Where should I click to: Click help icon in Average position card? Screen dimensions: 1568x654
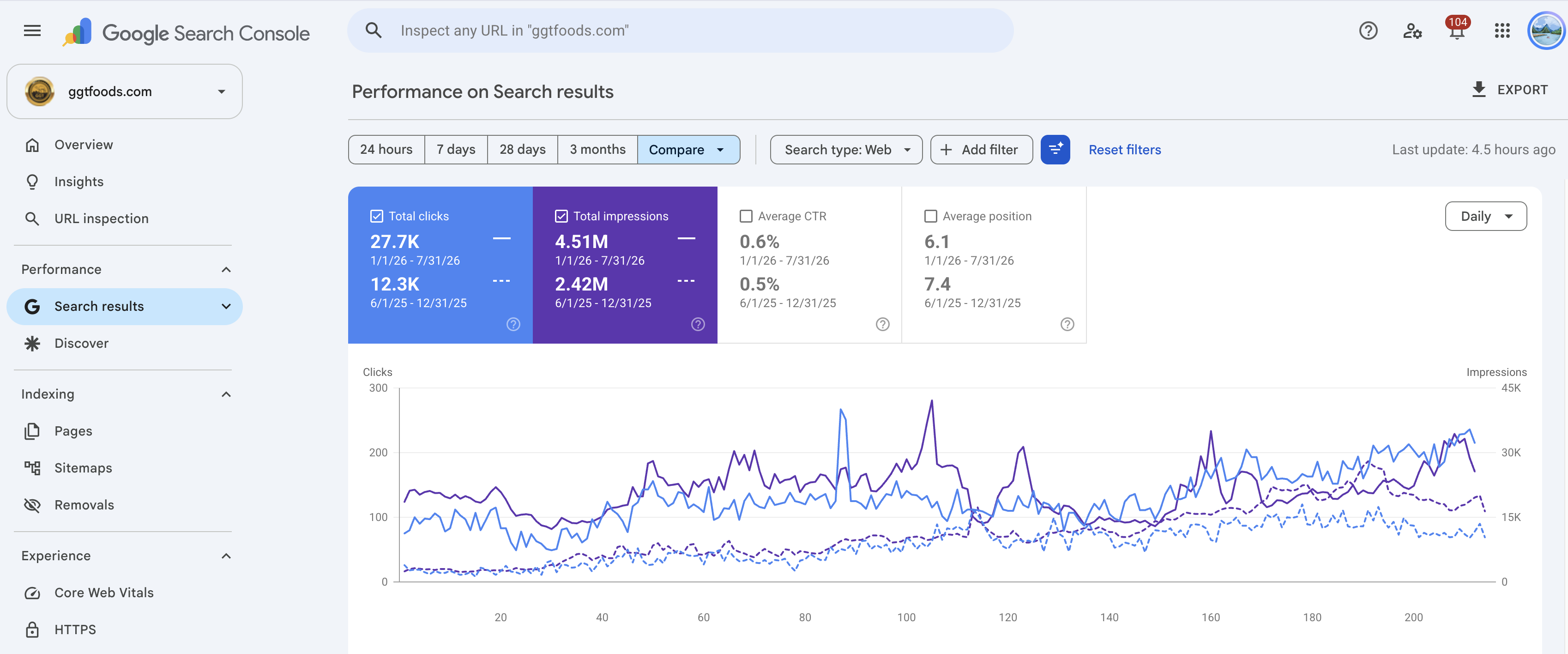tap(1067, 325)
